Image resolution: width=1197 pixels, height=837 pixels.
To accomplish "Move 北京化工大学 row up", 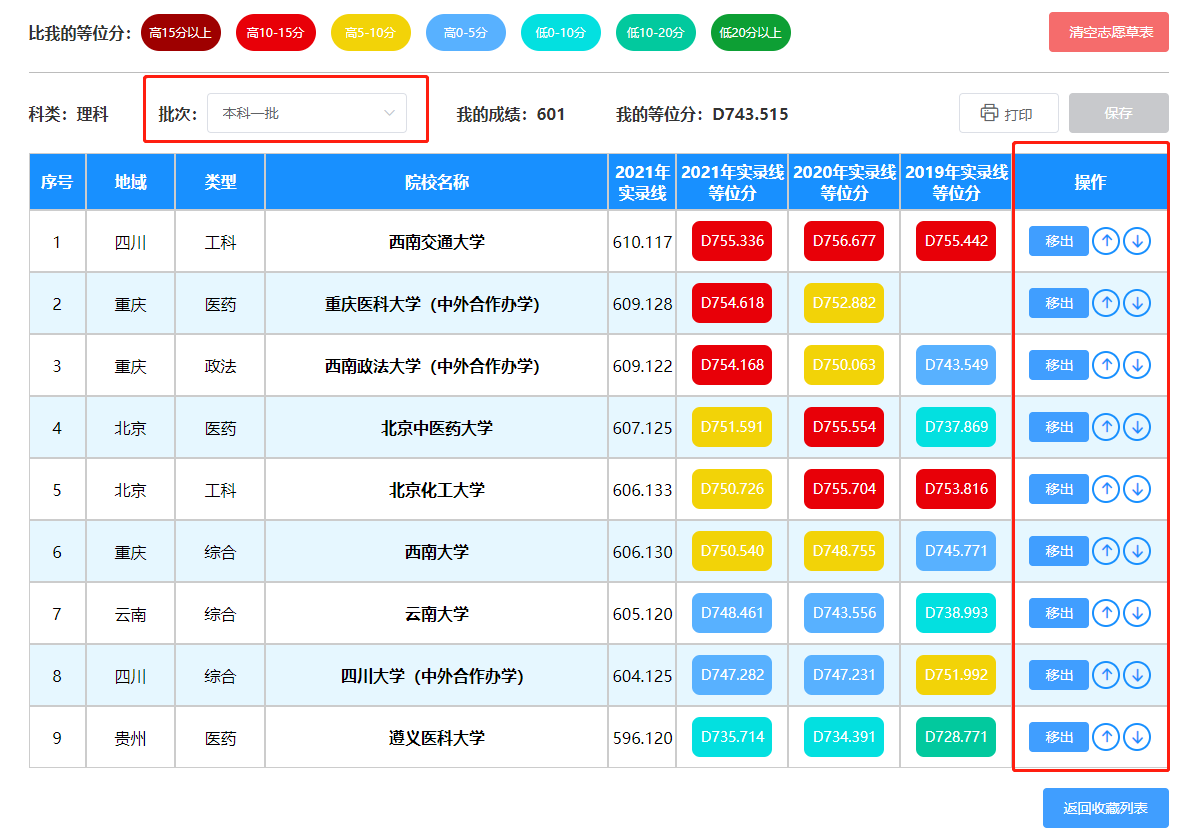I will click(1105, 489).
